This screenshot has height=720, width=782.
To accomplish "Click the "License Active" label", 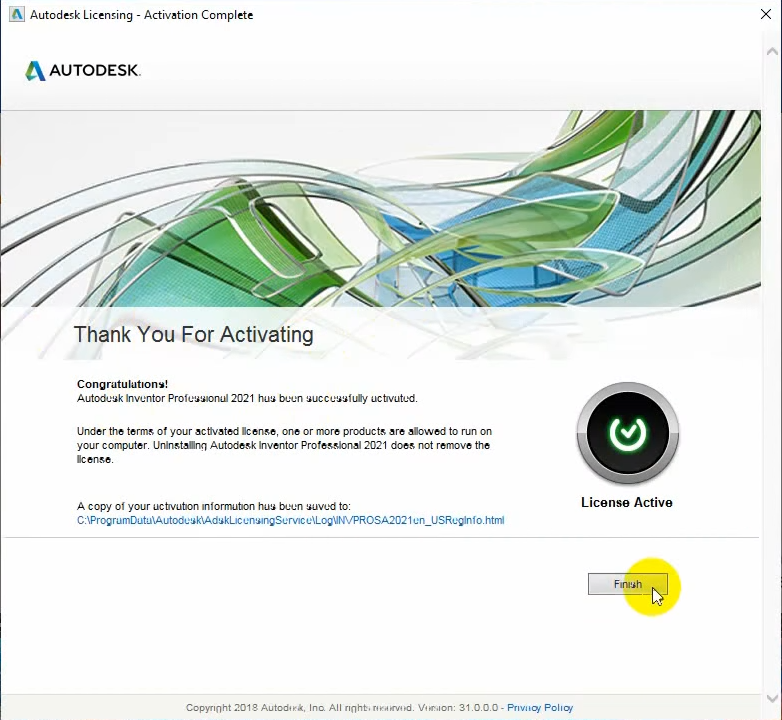I will pyautogui.click(x=626, y=502).
